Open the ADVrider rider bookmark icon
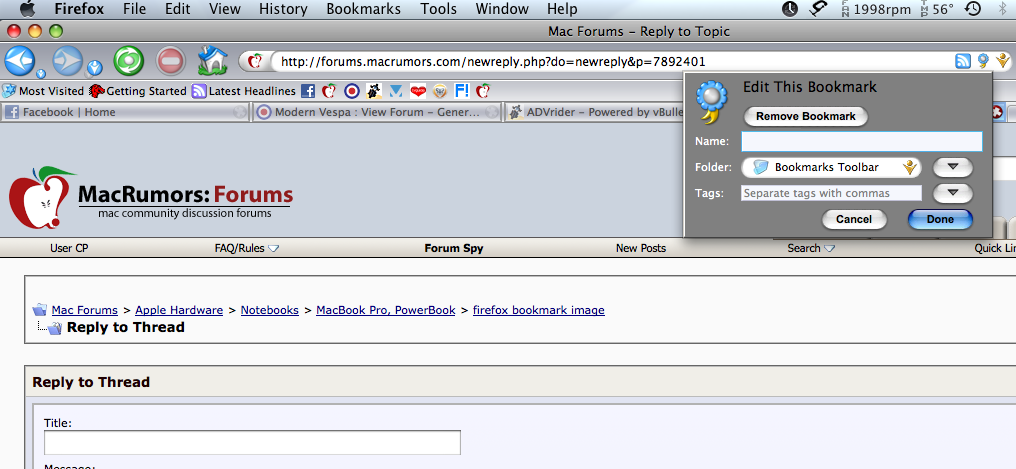The image size is (1016, 469). tap(373, 91)
